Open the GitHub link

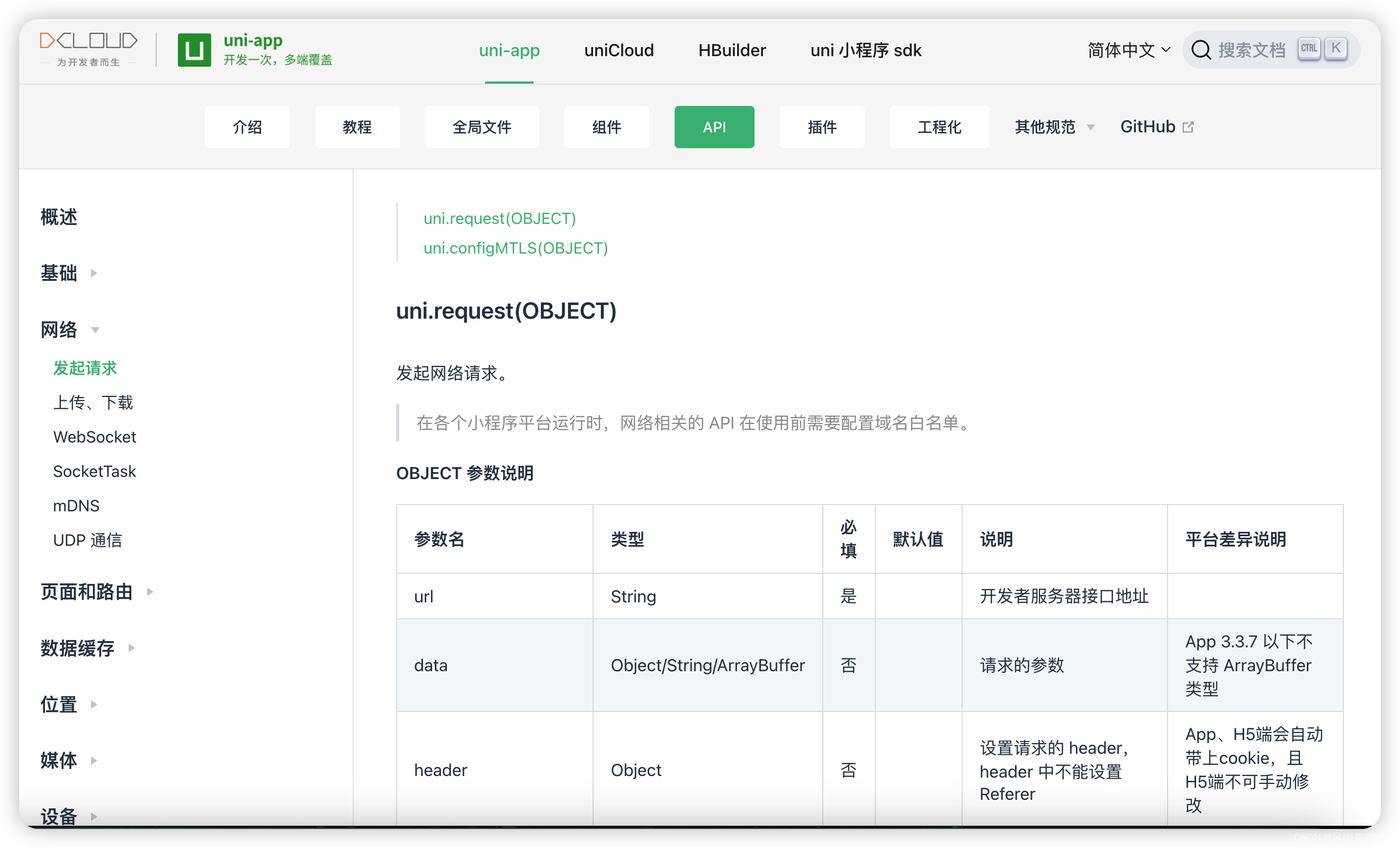coord(1156,127)
